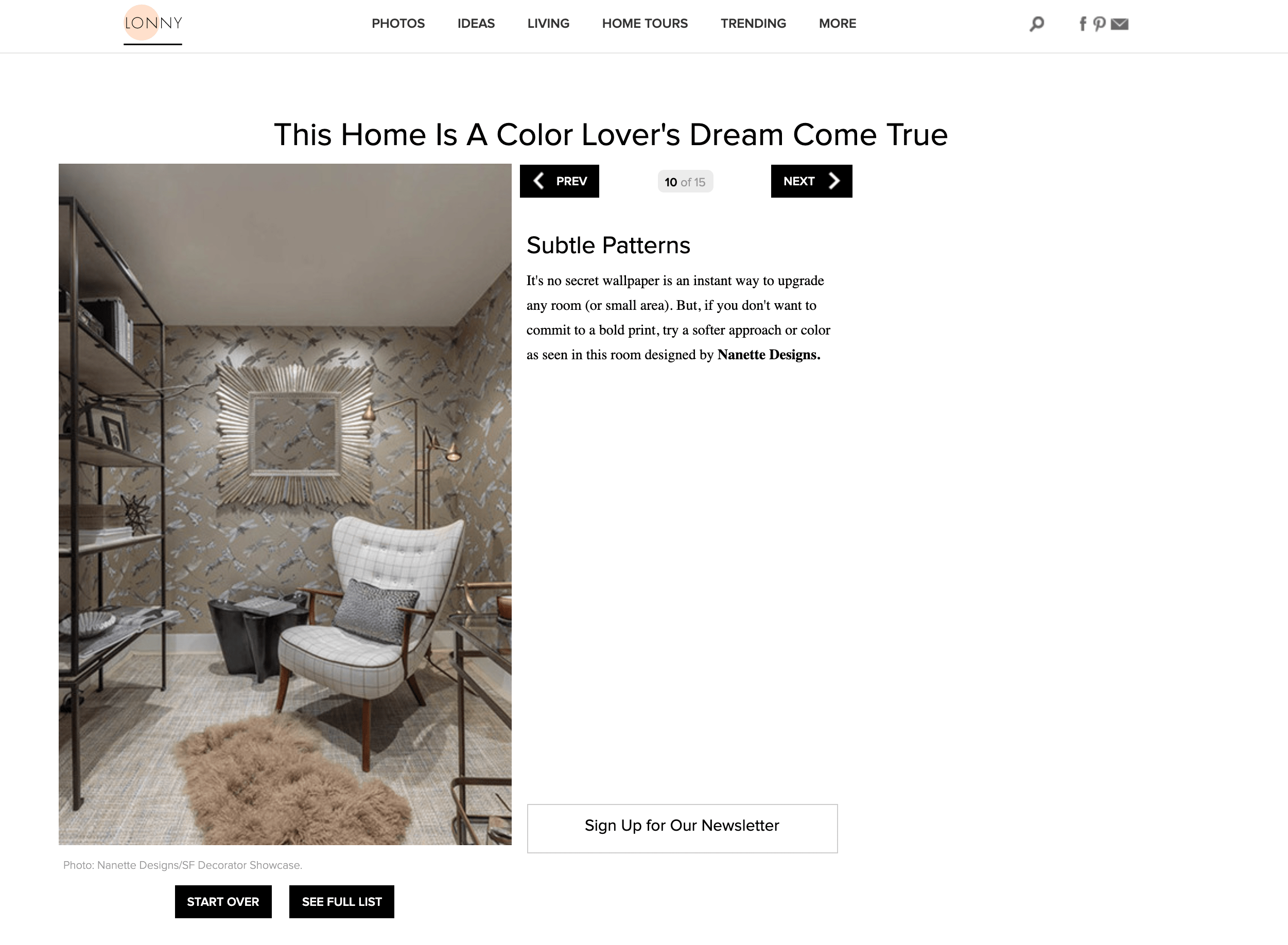Viewport: 1288px width, 945px height.
Task: Open the PHOTOS menu
Action: pos(398,24)
